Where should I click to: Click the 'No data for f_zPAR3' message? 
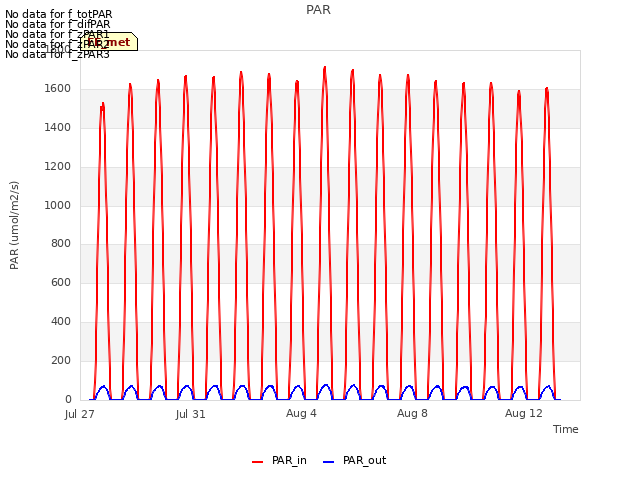(x=57, y=54)
